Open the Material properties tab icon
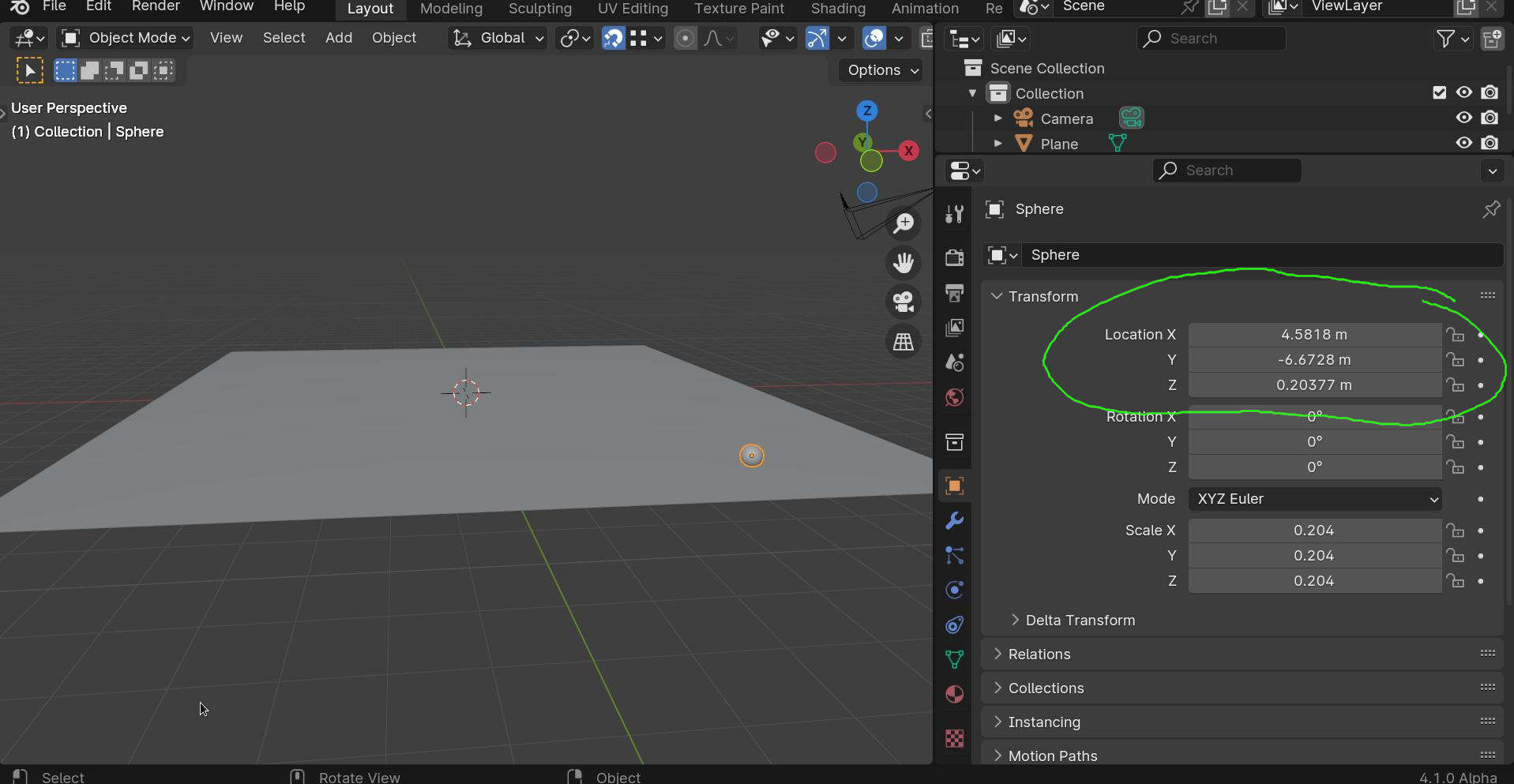Viewport: 1514px width, 784px height. click(954, 694)
